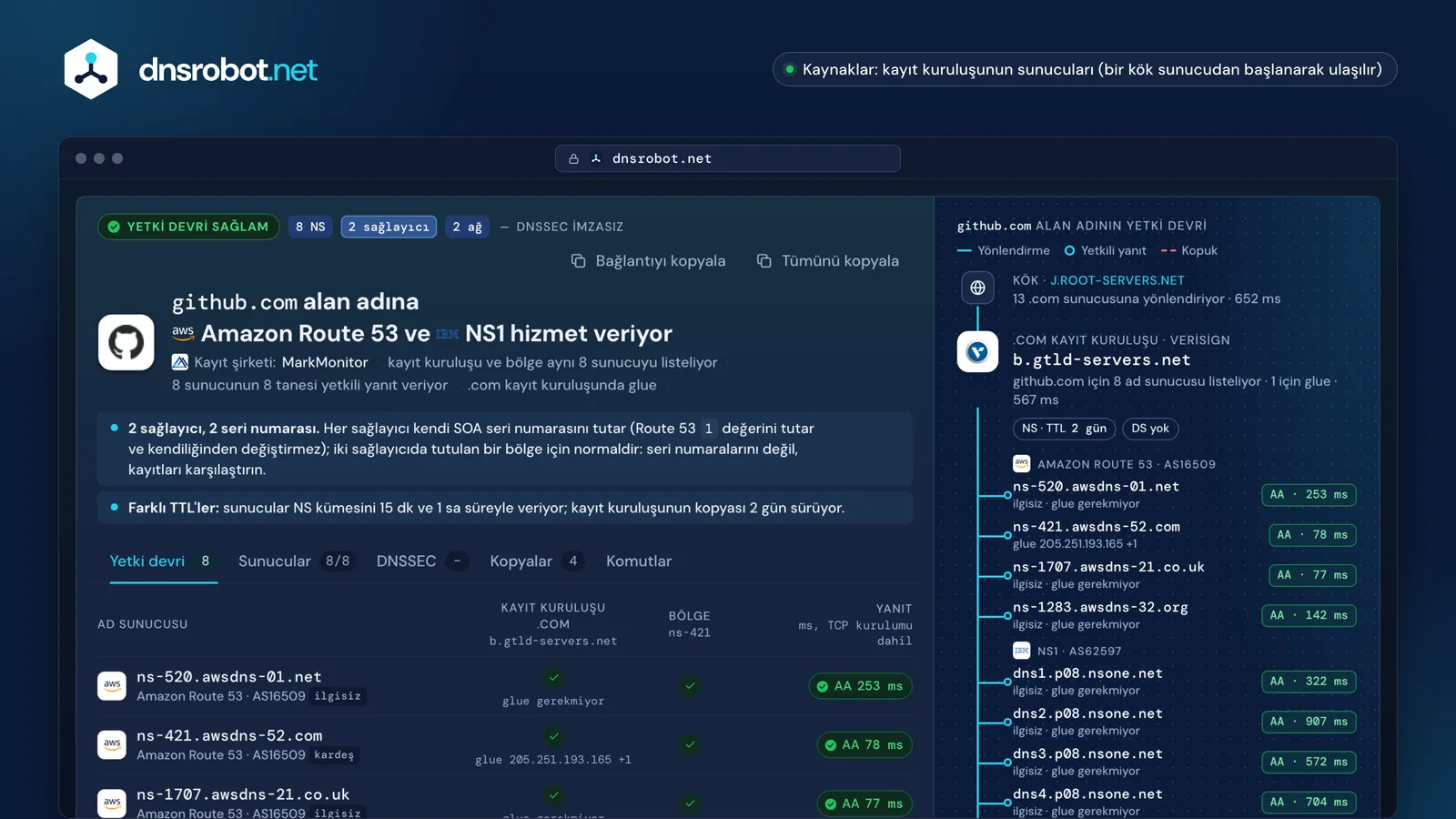Screen dimensions: 1456x819
Task: Click ns-1283.awsdns-32.org in delegation tree
Action: coord(1100,607)
